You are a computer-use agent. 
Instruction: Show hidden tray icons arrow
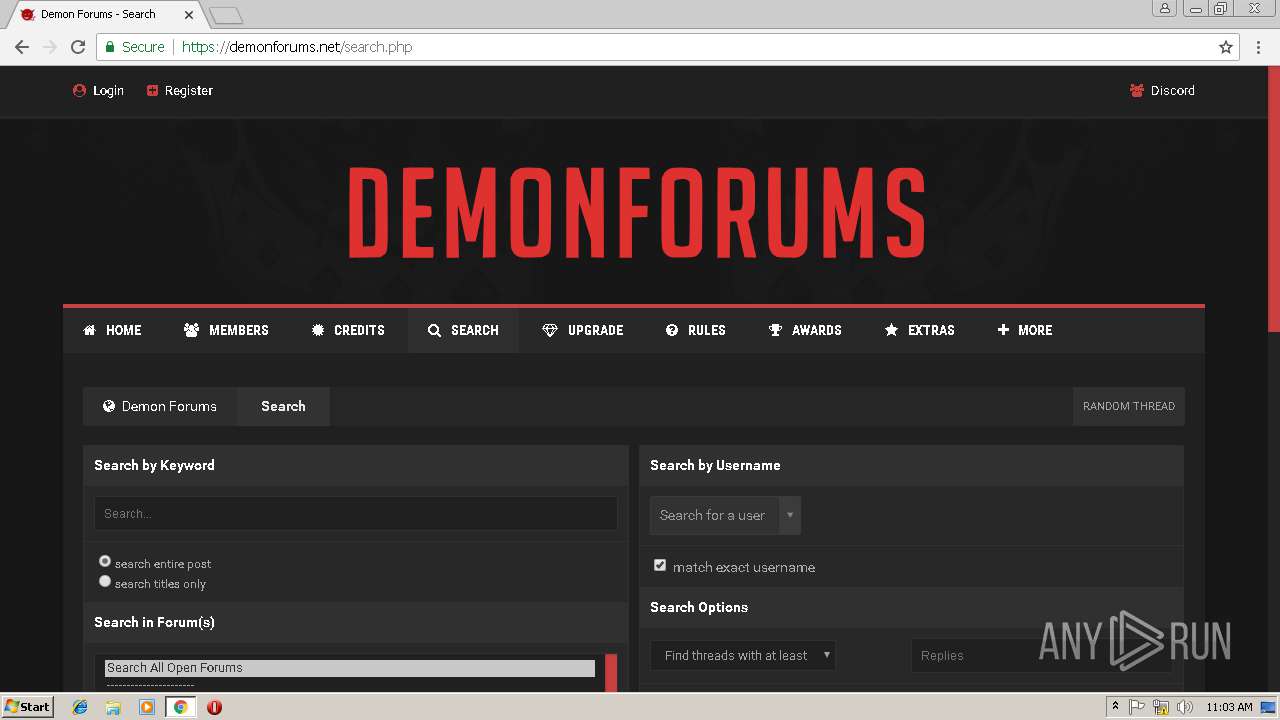[x=1115, y=707]
